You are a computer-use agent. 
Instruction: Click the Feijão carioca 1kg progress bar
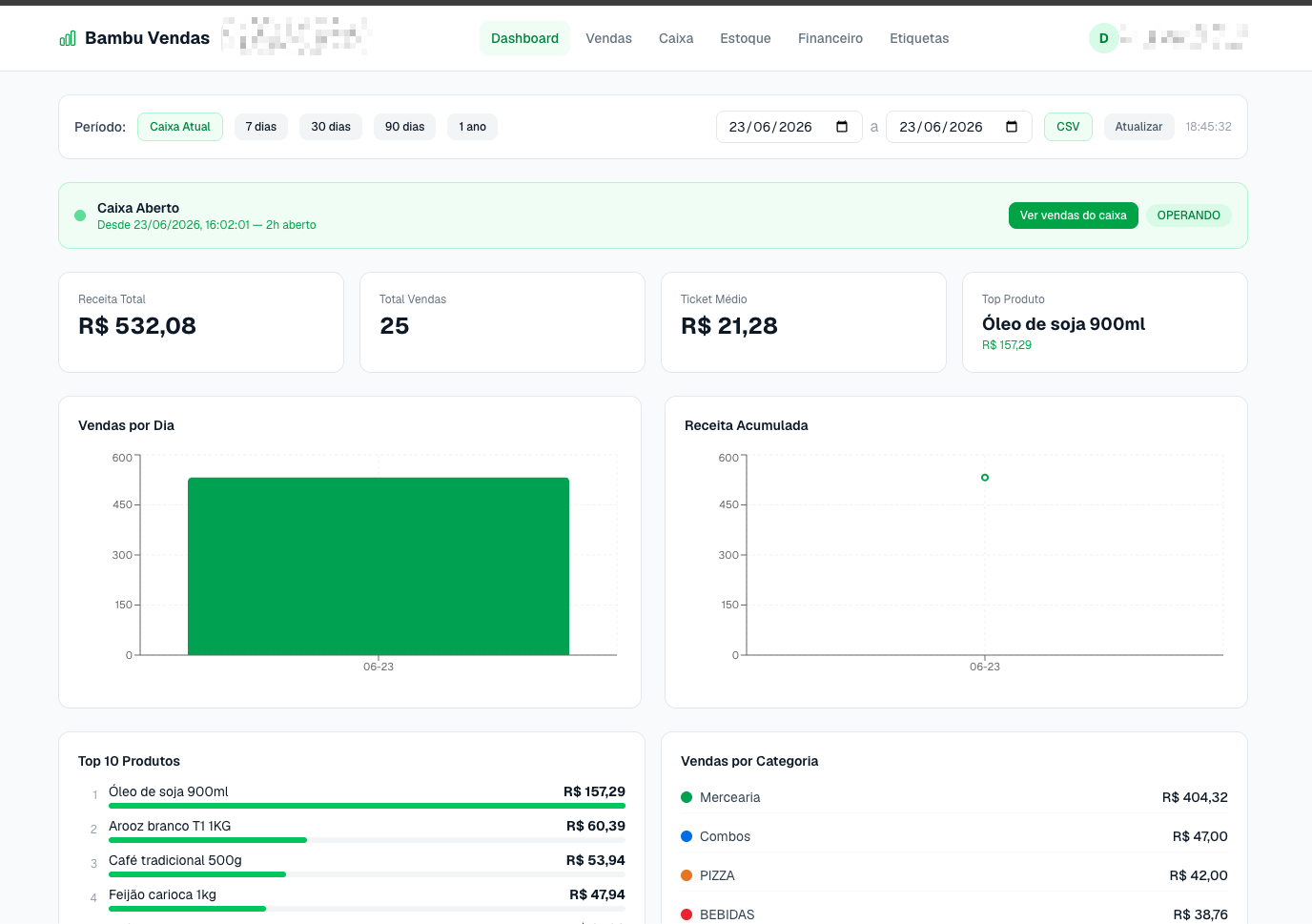367,909
